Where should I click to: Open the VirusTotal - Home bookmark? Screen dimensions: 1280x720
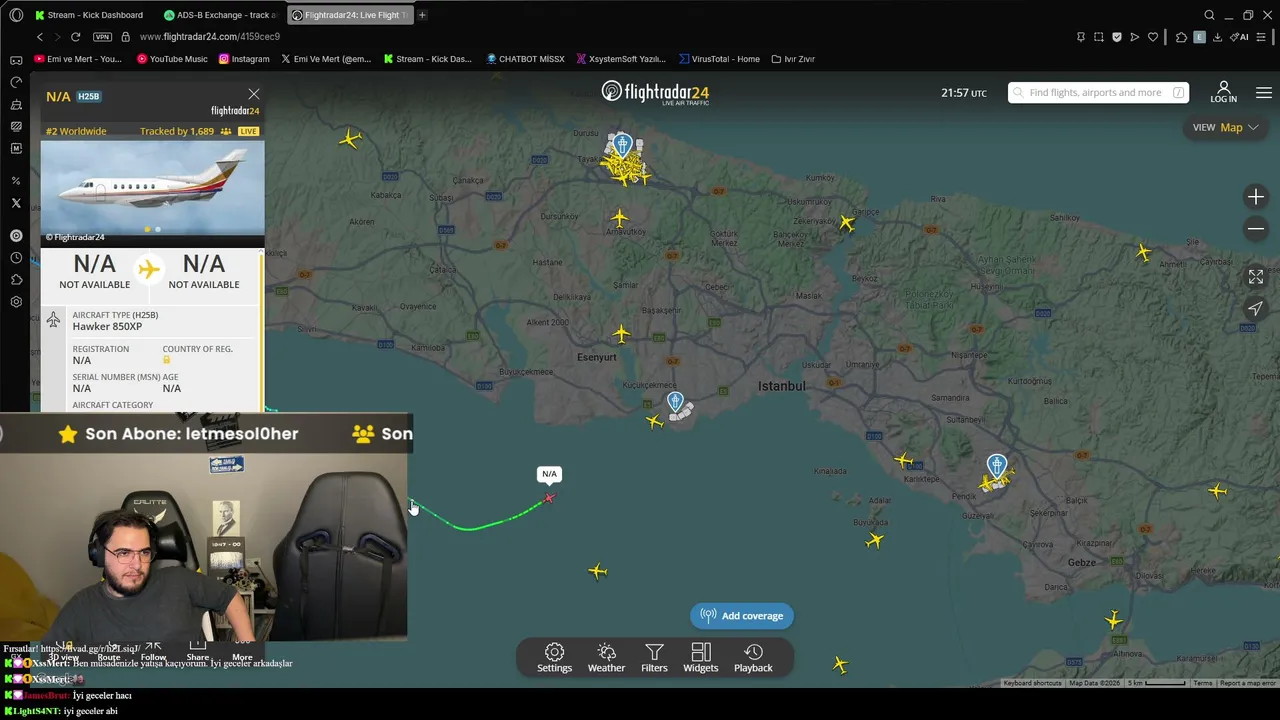click(x=719, y=59)
